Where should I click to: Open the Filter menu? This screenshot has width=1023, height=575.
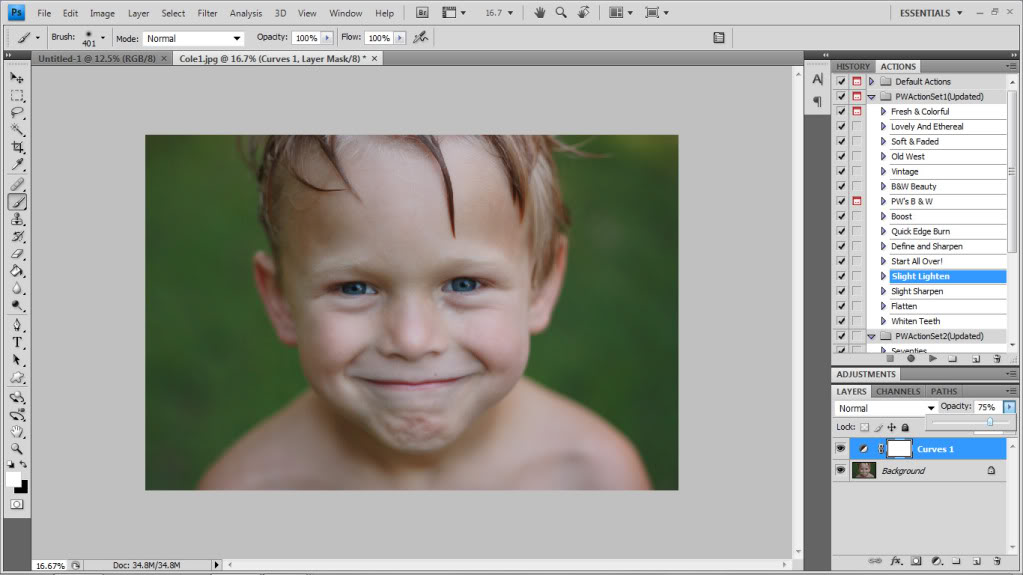[207, 13]
